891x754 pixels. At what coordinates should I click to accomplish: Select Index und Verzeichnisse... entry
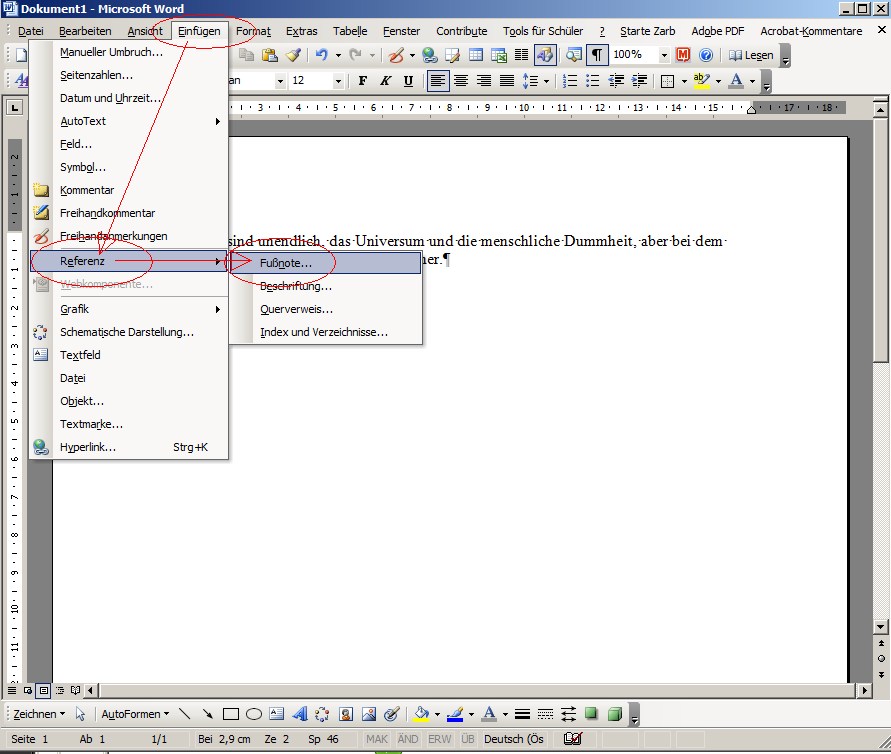326,332
